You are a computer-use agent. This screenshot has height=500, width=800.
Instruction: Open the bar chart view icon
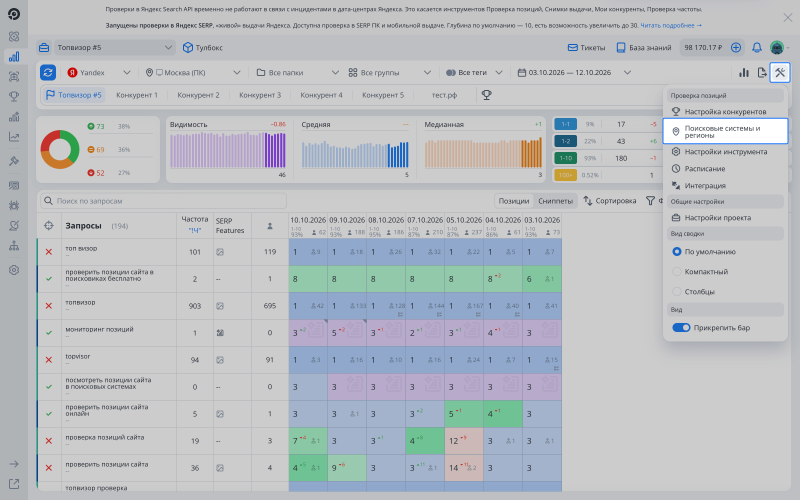(x=744, y=72)
